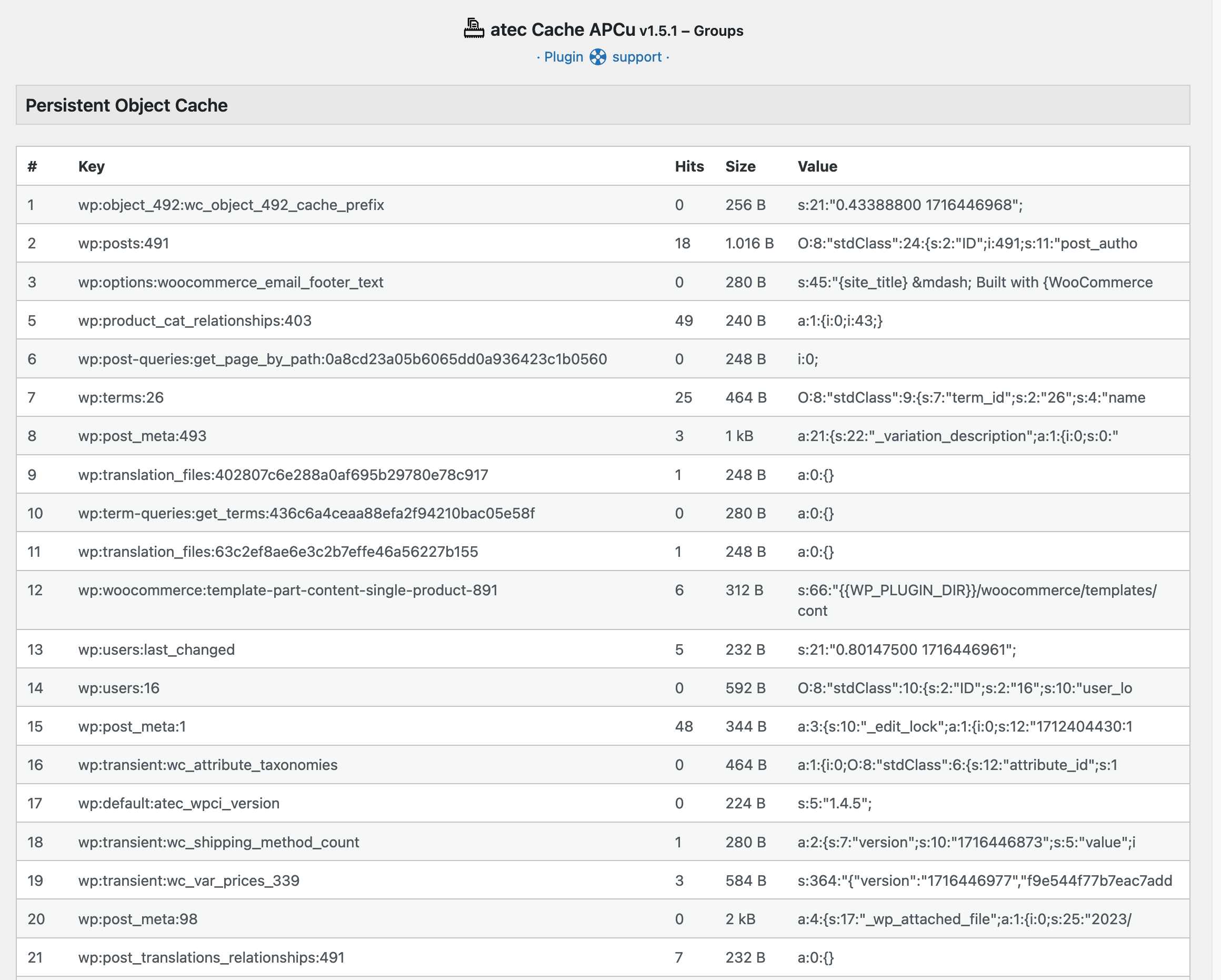Select the template-part-content-single-product-891 key
Screen dimensions: 1221x980
pyautogui.click(x=288, y=591)
